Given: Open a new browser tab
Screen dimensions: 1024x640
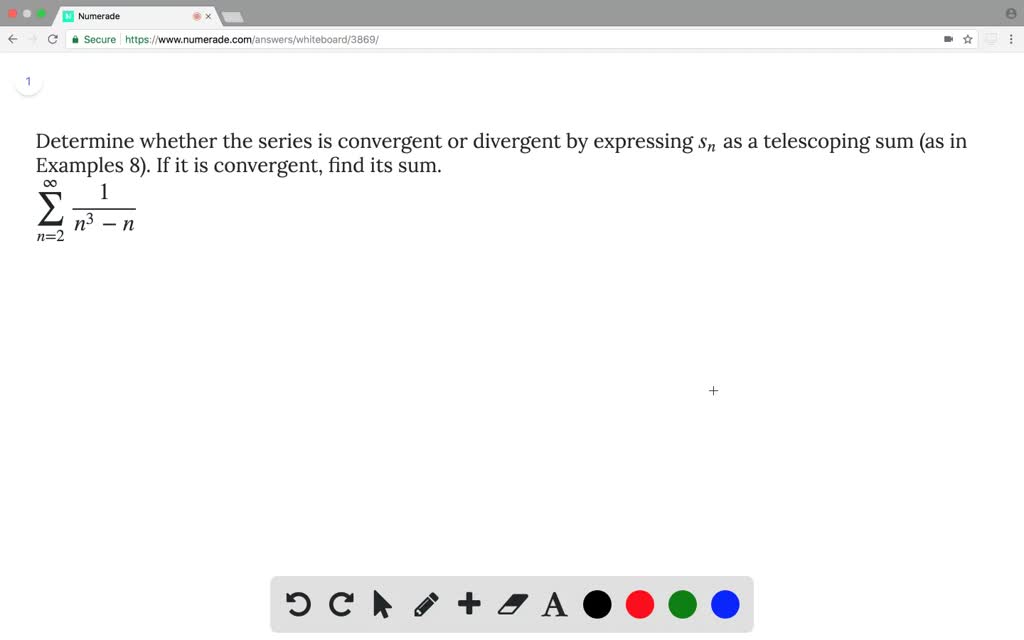Looking at the screenshot, I should point(232,17).
